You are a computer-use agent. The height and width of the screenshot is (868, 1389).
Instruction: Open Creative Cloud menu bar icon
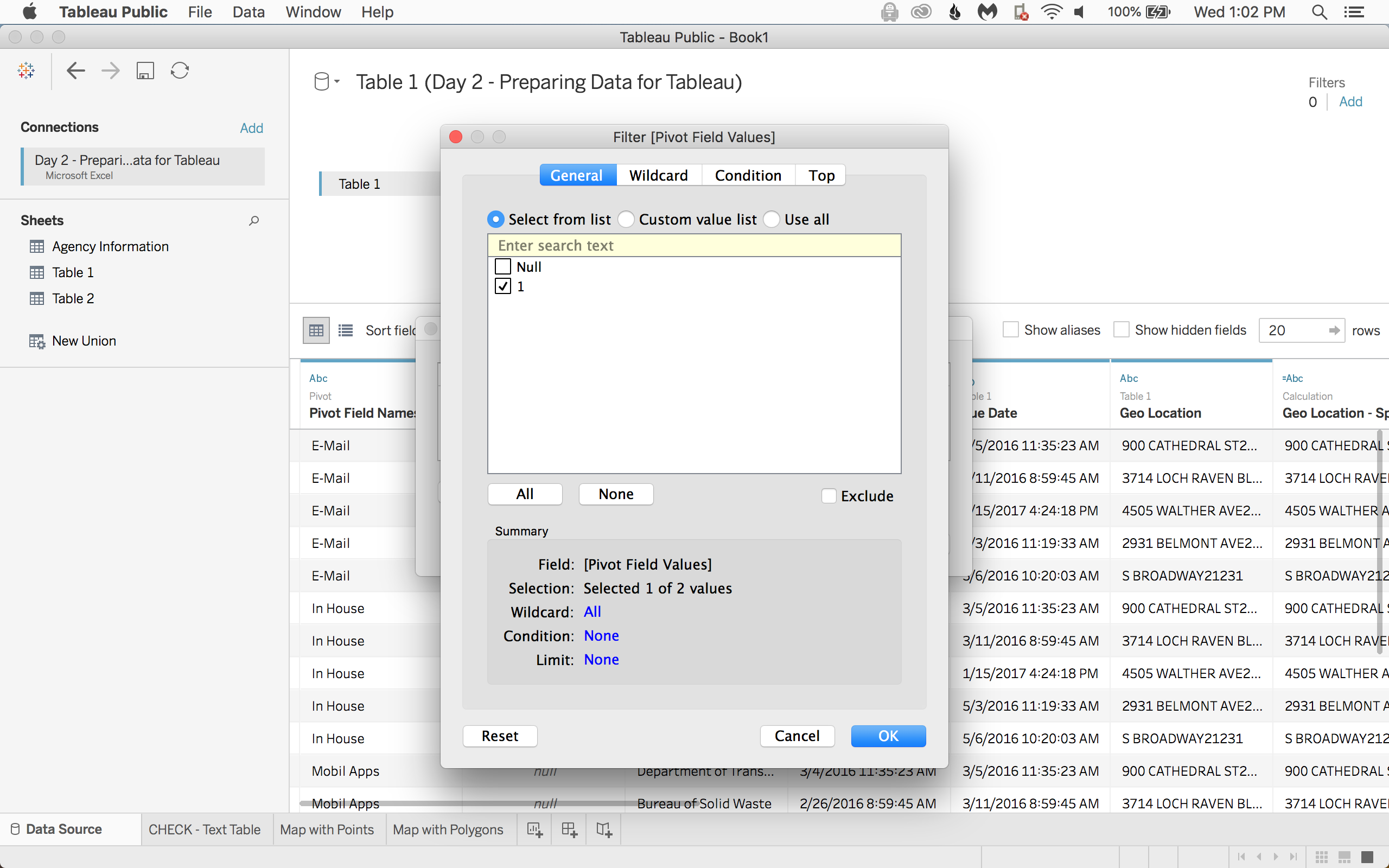pos(921,12)
